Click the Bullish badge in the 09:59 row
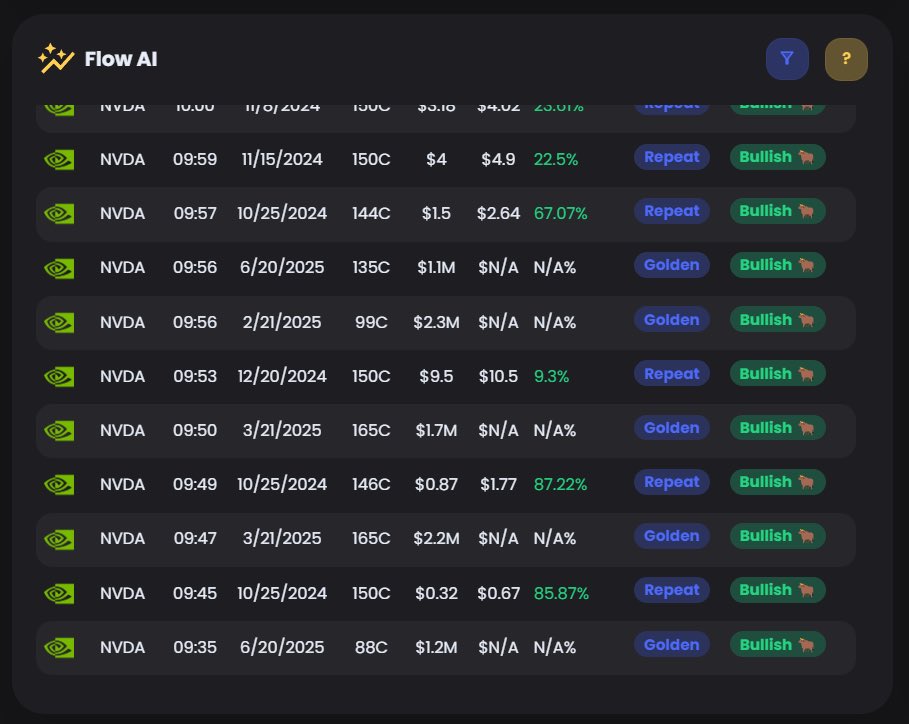This screenshot has width=909, height=724. [x=777, y=157]
